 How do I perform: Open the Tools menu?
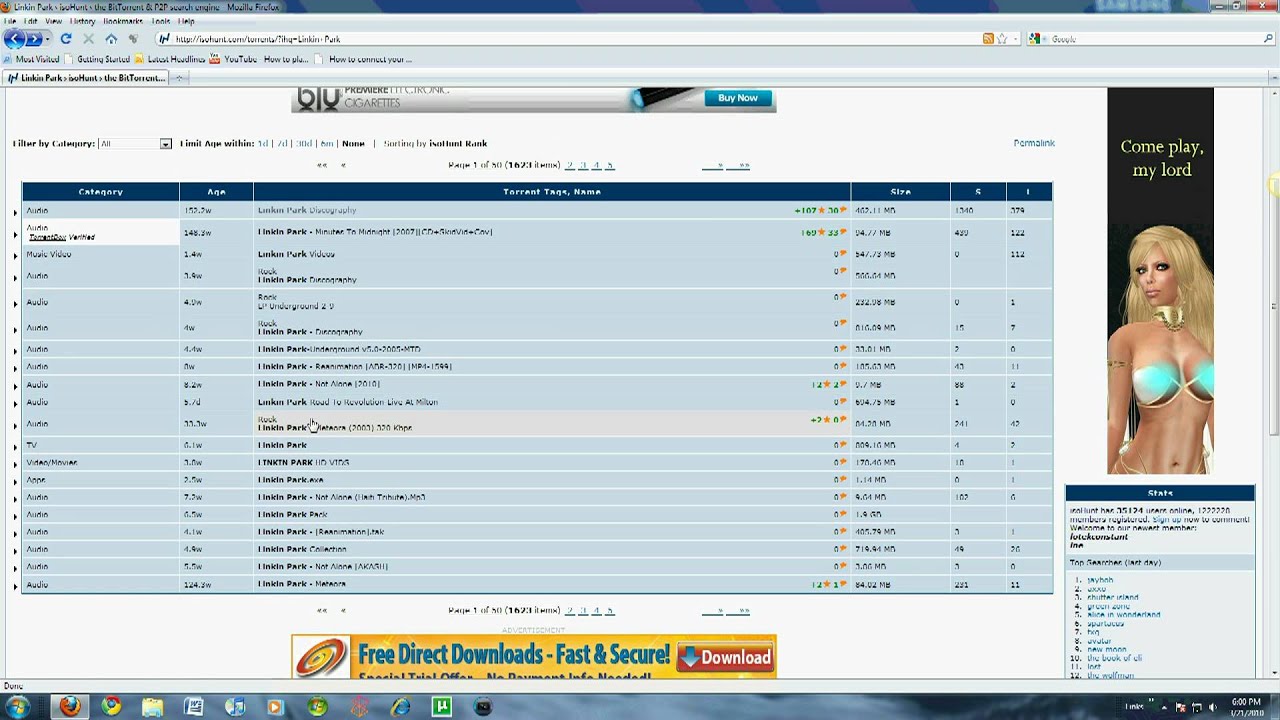click(x=160, y=21)
